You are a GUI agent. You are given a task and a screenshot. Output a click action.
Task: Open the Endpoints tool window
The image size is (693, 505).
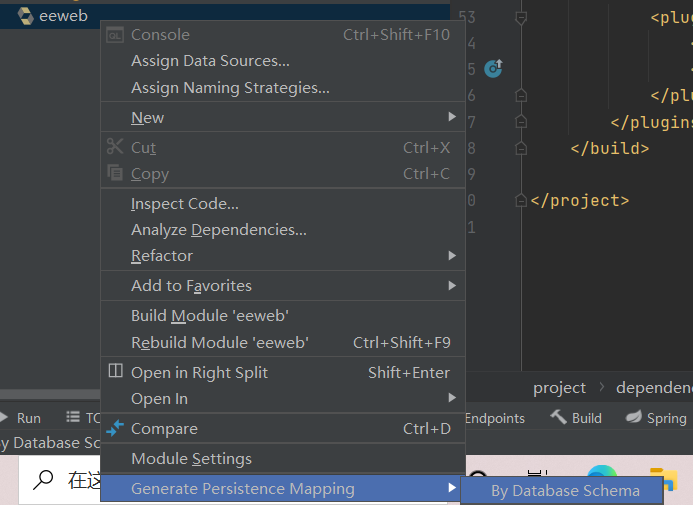click(495, 418)
